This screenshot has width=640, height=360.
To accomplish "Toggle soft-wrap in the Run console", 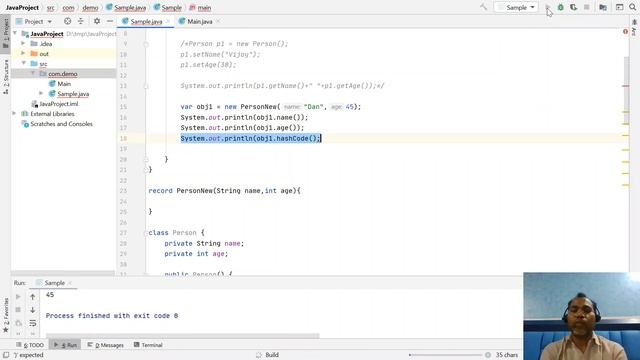I will tap(33, 323).
